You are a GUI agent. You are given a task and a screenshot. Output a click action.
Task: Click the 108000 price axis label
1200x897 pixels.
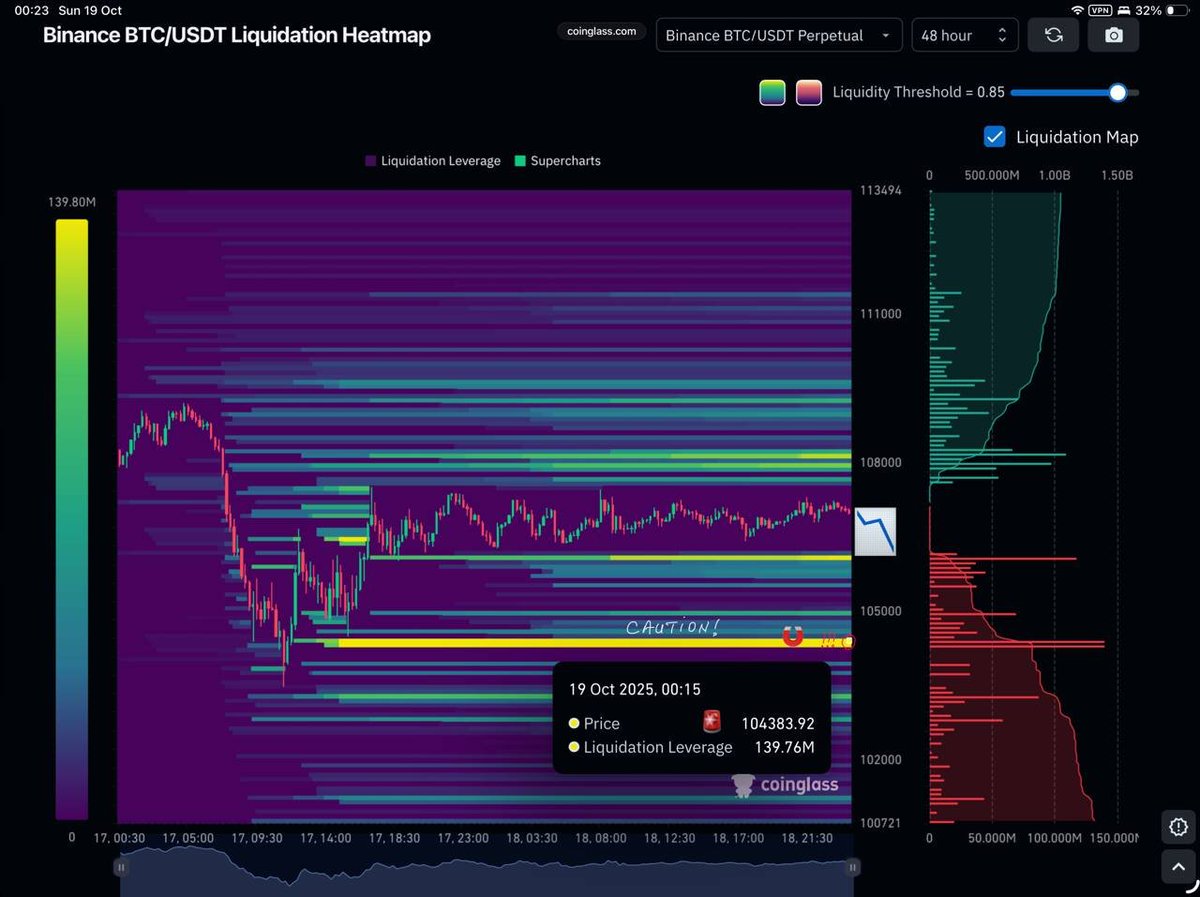click(881, 463)
